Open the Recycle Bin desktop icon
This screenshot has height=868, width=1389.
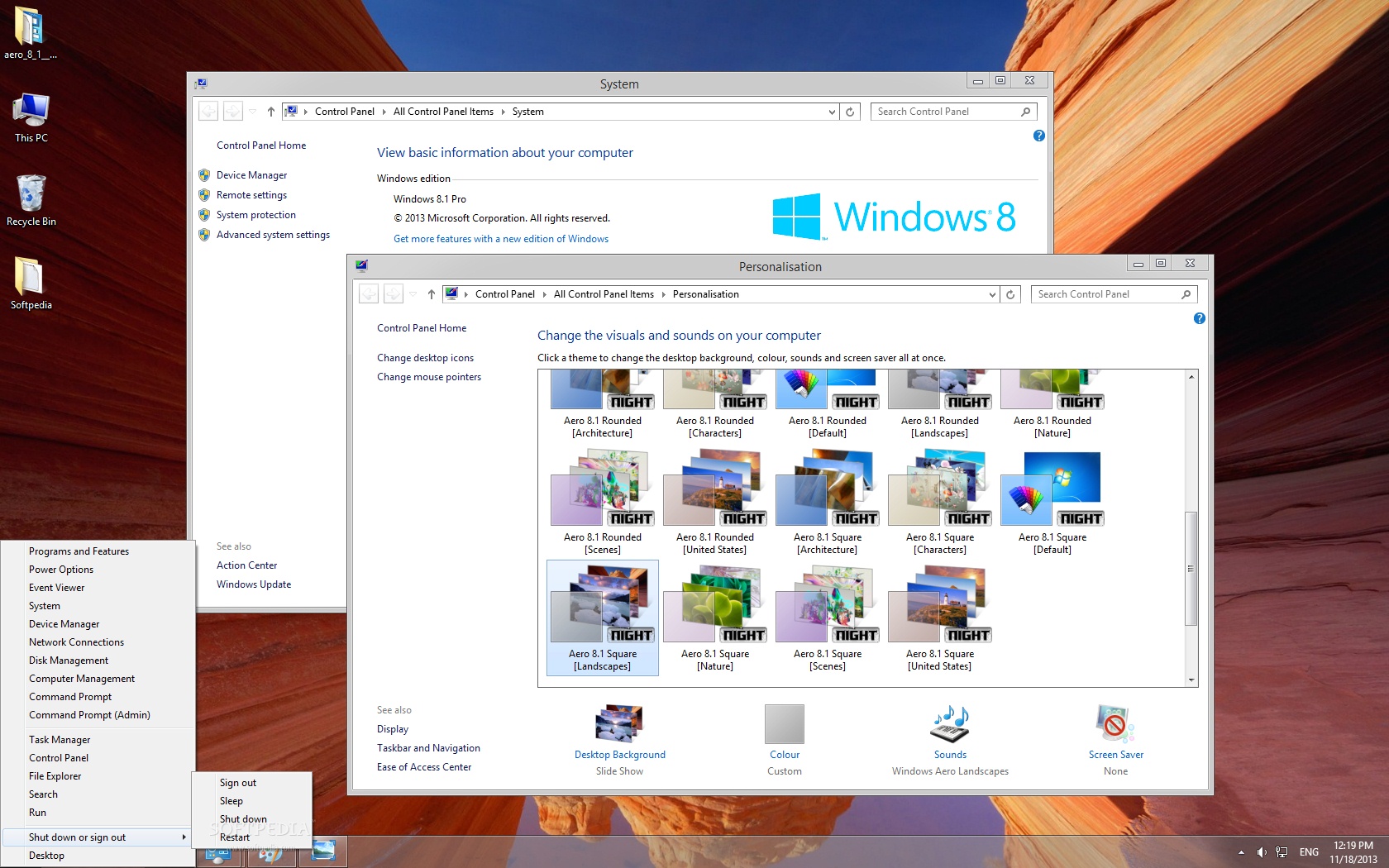(31, 200)
